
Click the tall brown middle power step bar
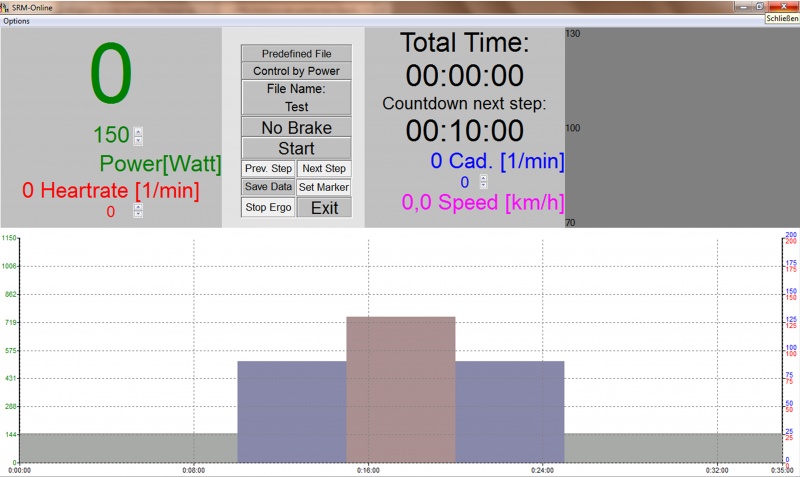401,390
